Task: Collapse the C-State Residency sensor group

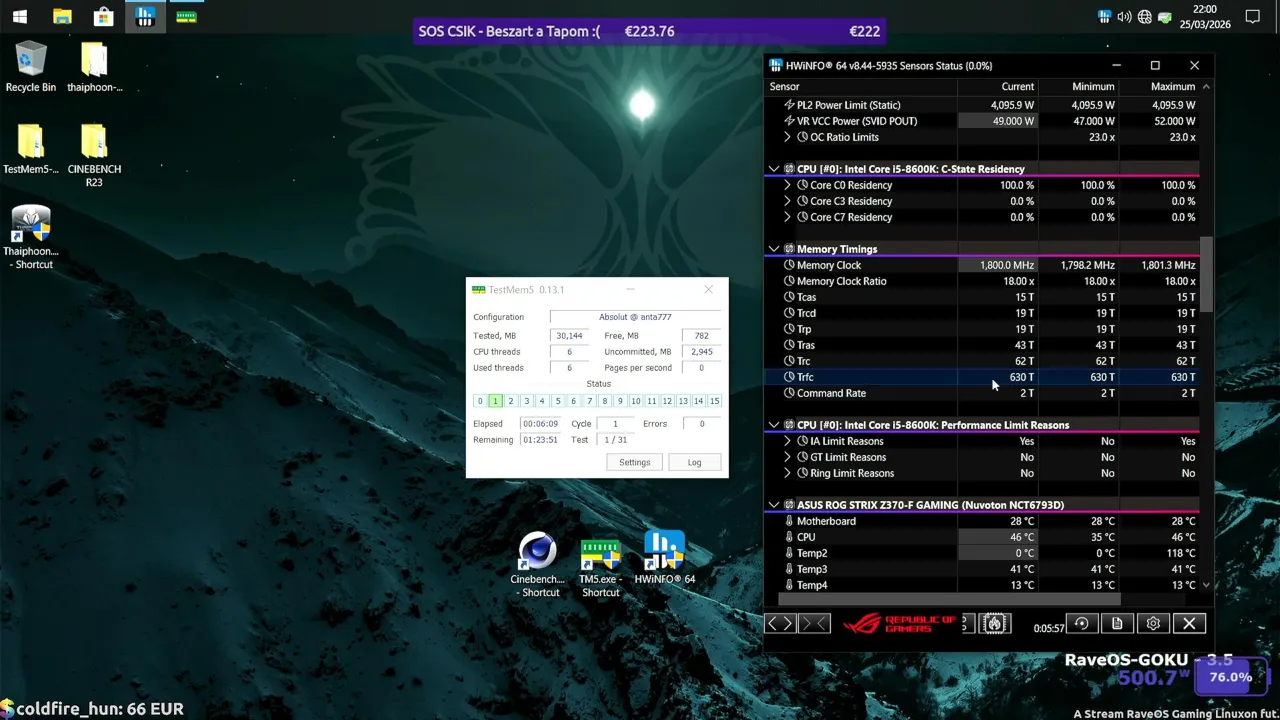Action: tap(773, 169)
